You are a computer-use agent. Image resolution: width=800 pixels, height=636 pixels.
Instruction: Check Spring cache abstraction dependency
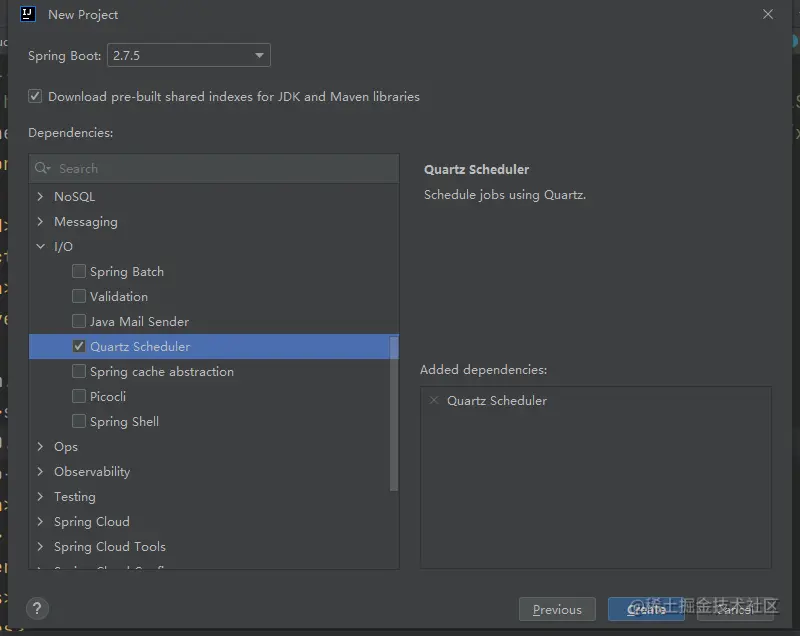[x=79, y=371]
